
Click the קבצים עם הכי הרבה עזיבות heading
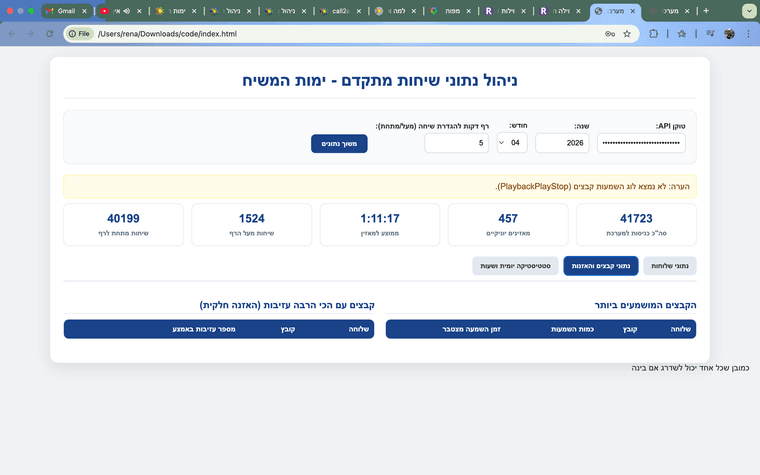pyautogui.click(x=287, y=305)
